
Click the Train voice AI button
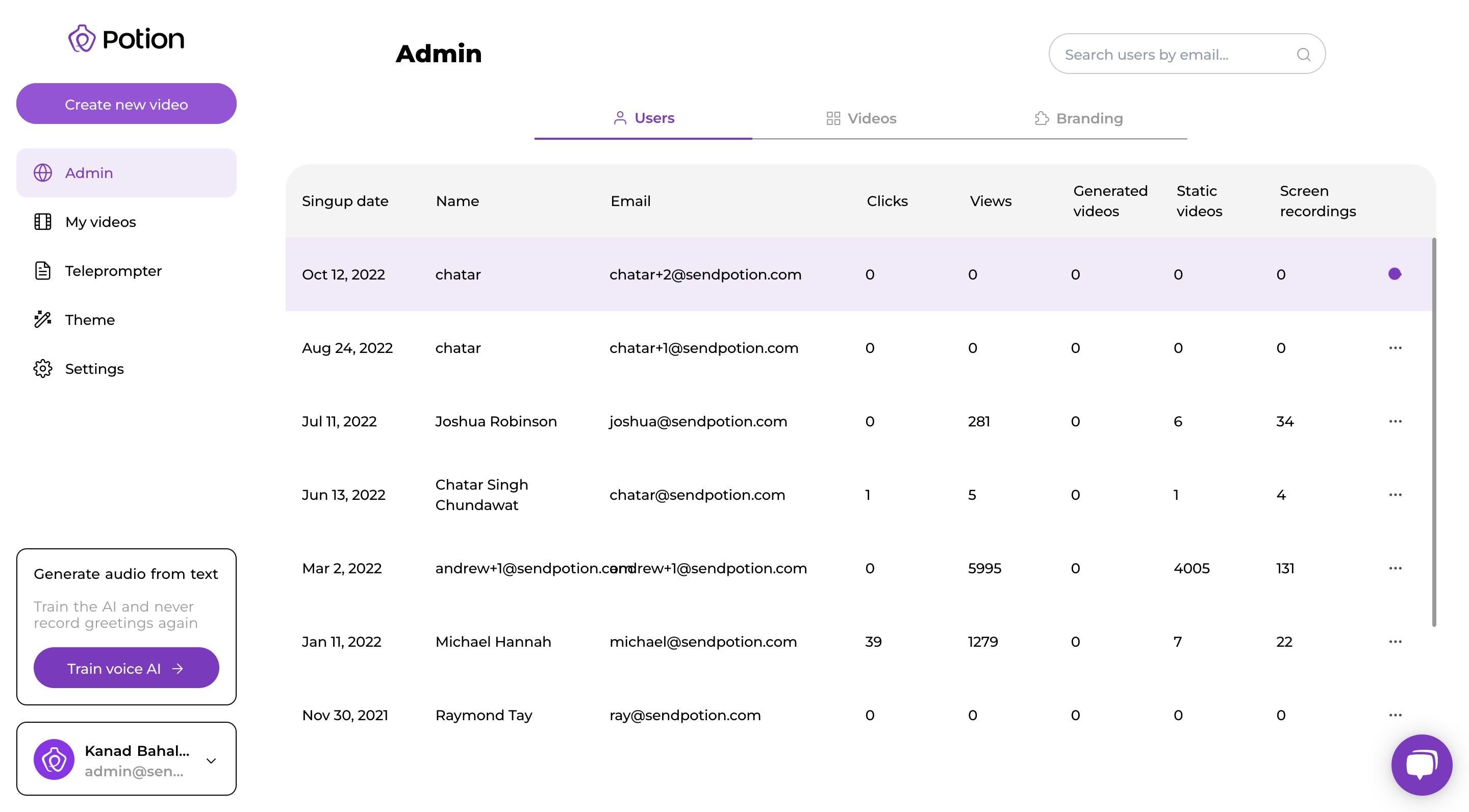[x=126, y=668]
